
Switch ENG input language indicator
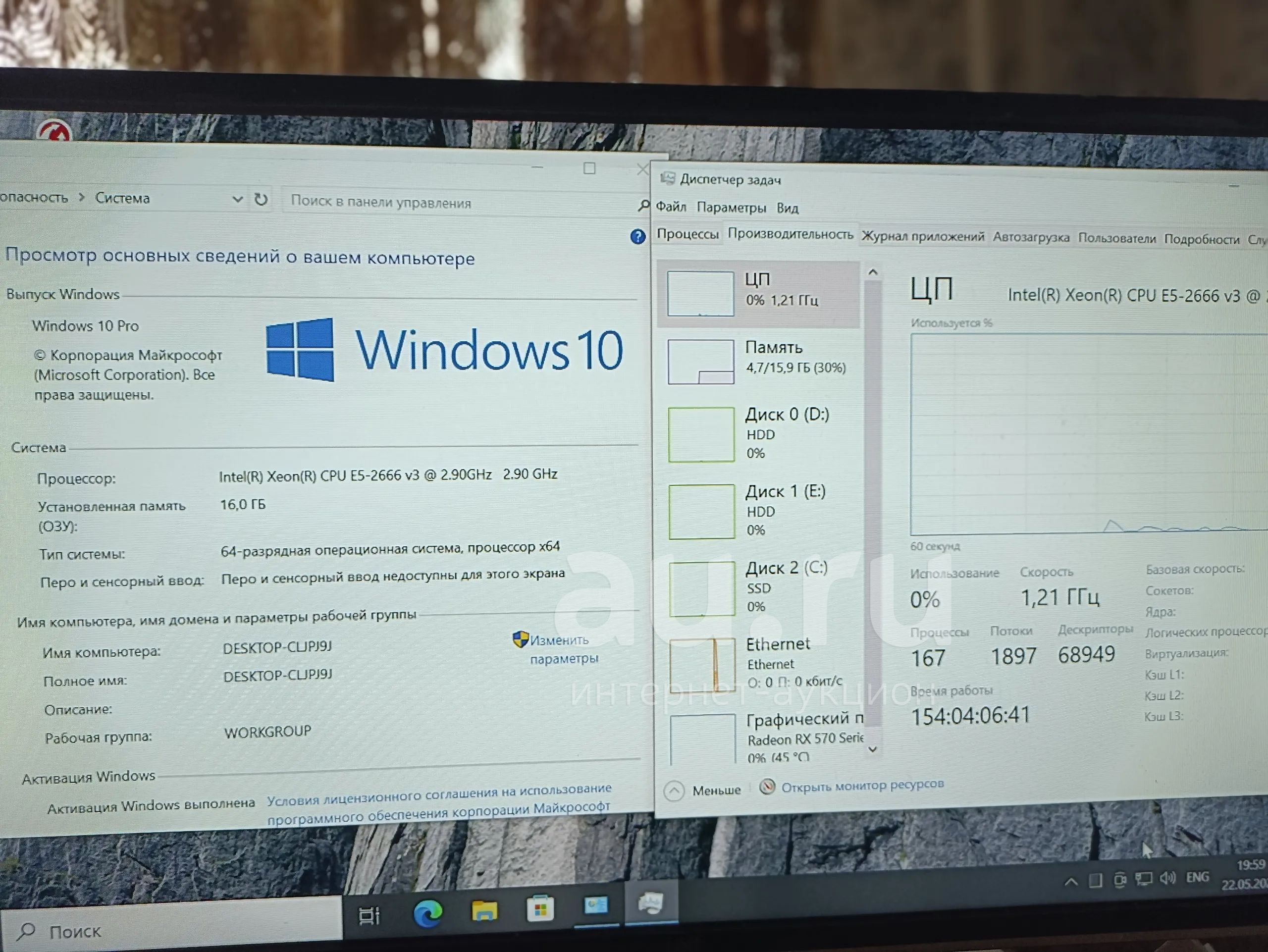[1197, 877]
